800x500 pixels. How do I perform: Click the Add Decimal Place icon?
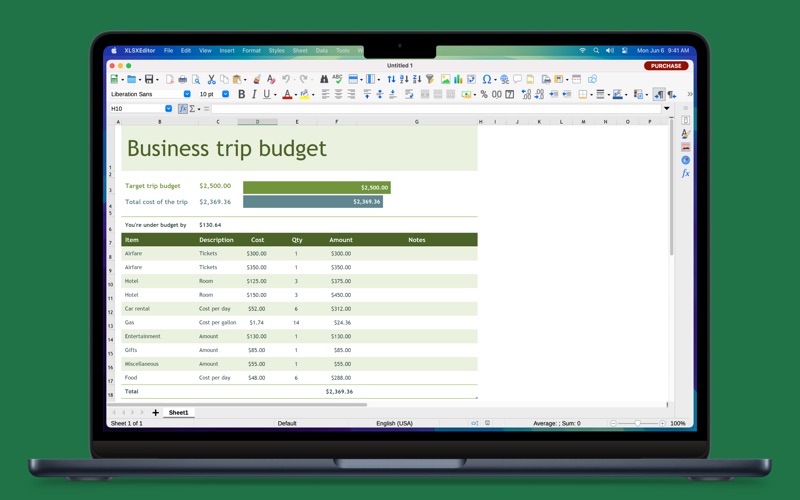point(526,94)
